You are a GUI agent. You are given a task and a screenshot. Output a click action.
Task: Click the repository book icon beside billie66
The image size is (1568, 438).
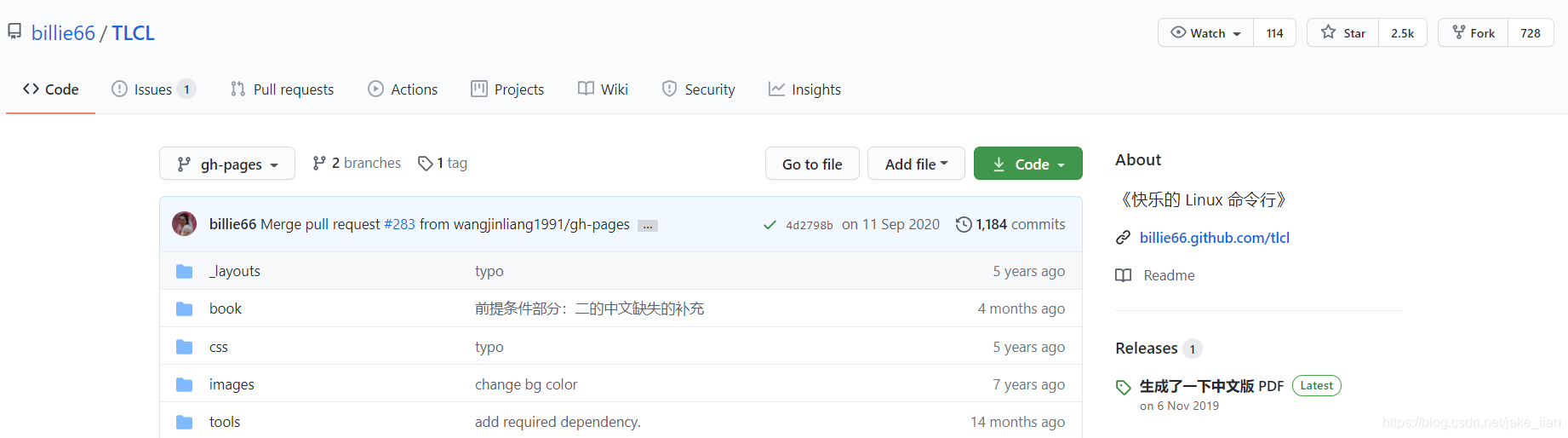click(14, 32)
